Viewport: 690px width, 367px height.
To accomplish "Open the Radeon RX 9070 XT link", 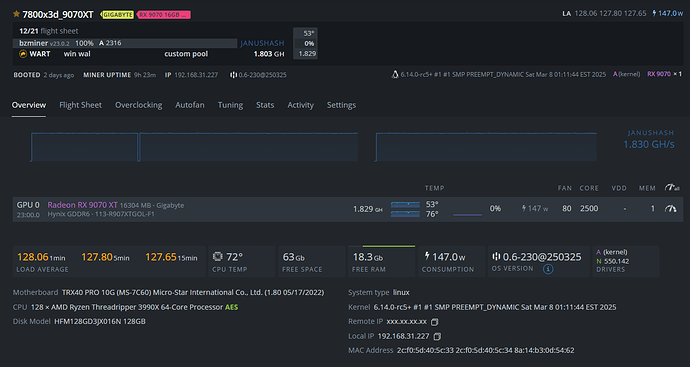I will [82, 205].
